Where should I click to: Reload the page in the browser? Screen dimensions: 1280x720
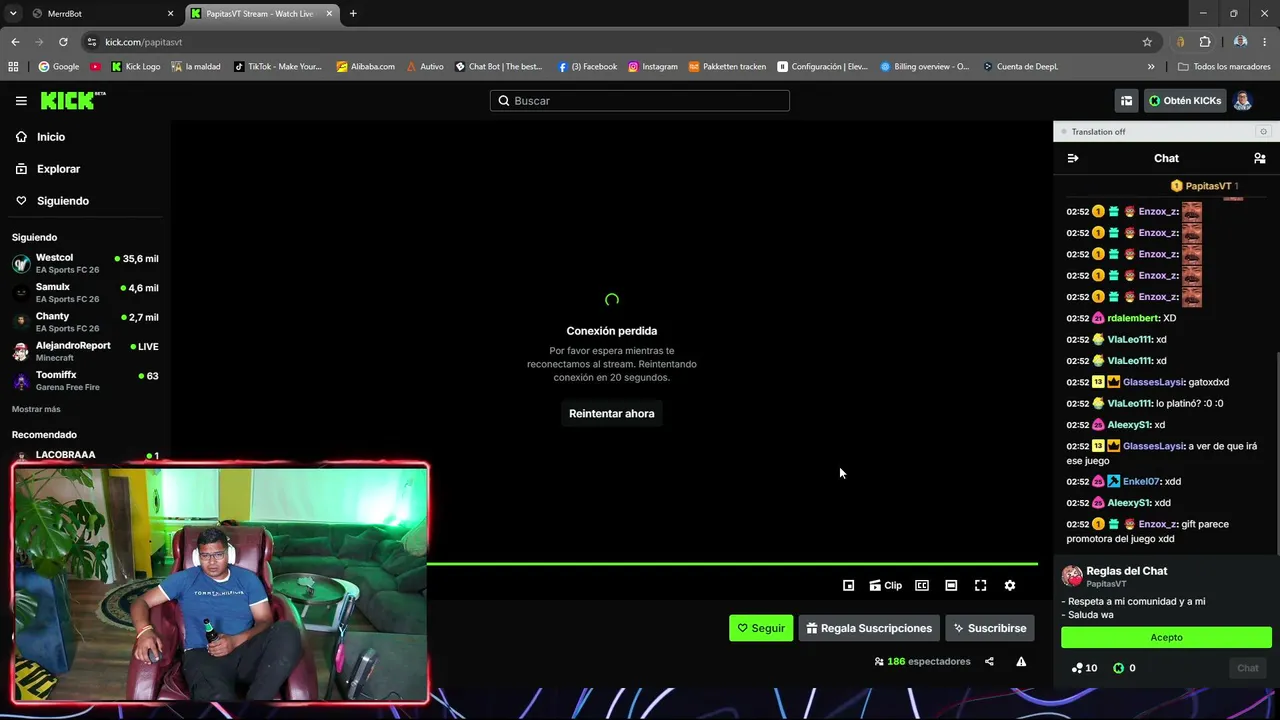pyautogui.click(x=63, y=42)
